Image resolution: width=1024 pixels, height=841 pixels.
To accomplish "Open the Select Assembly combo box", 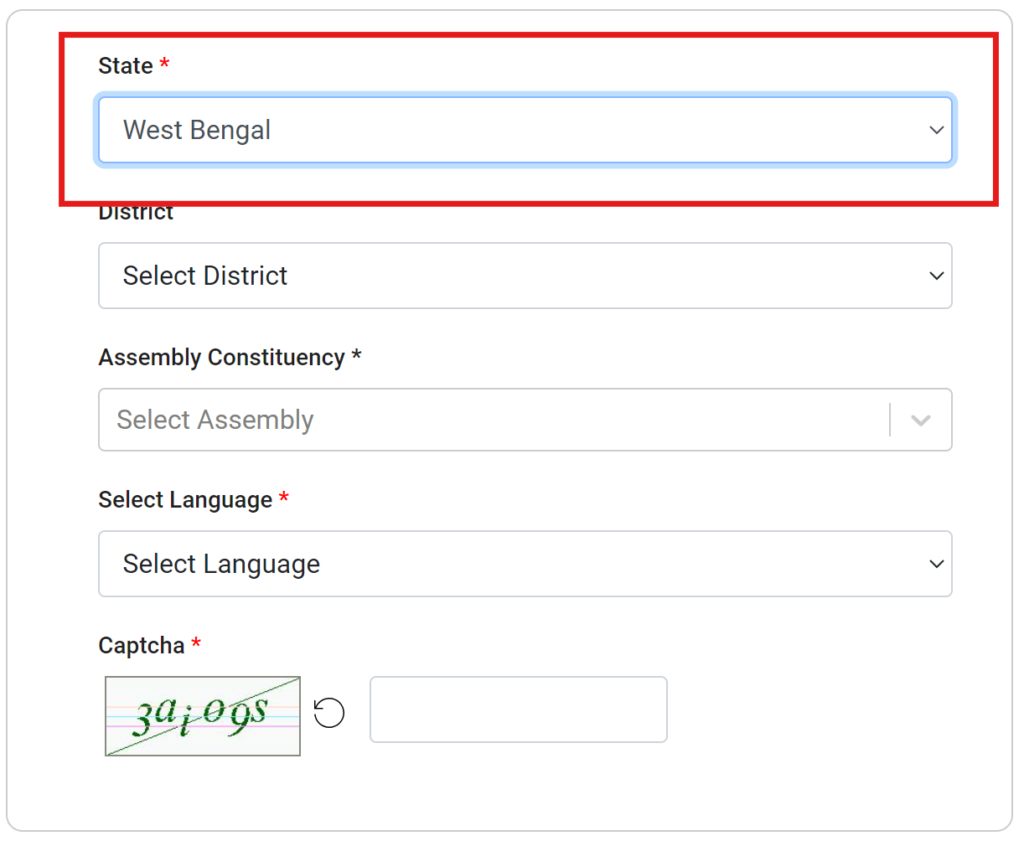I will click(x=490, y=420).
